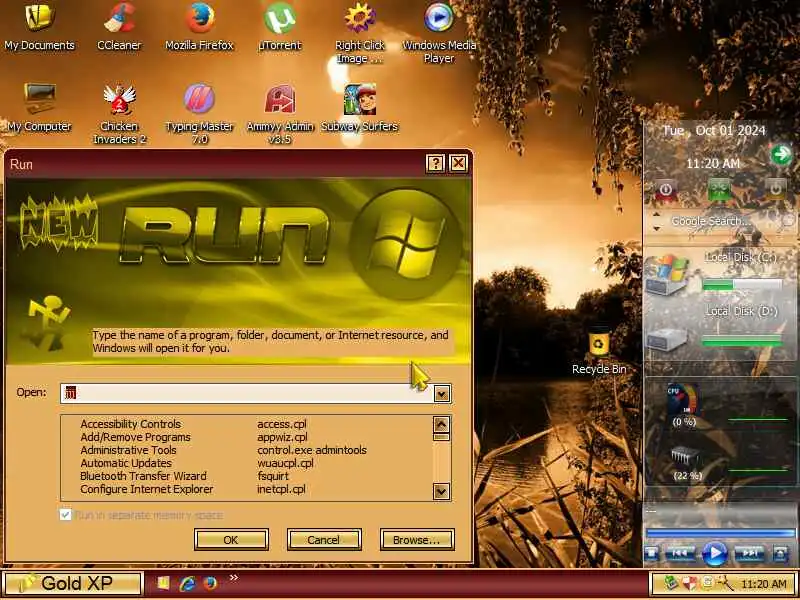
Task: Click into the Open text field
Action: tap(247, 393)
